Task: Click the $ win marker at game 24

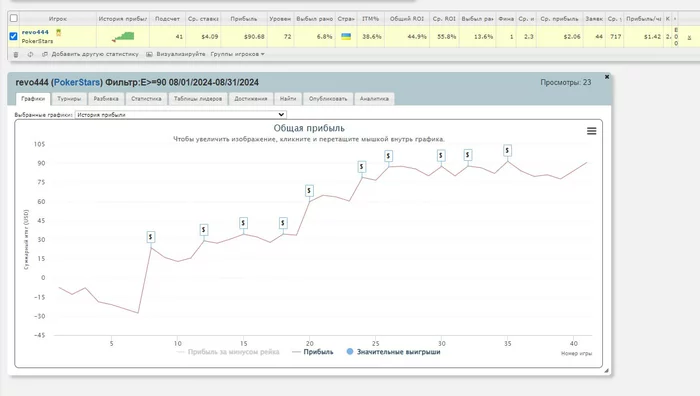Action: (x=362, y=167)
